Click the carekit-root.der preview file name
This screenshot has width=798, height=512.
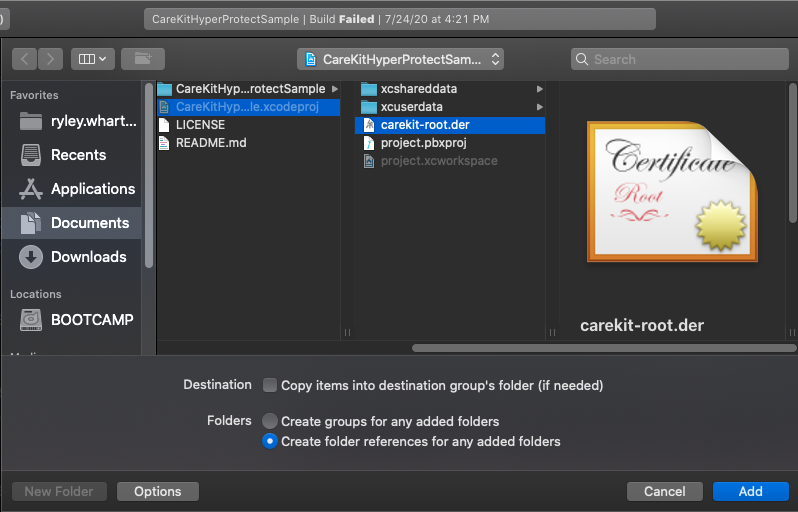pos(642,325)
